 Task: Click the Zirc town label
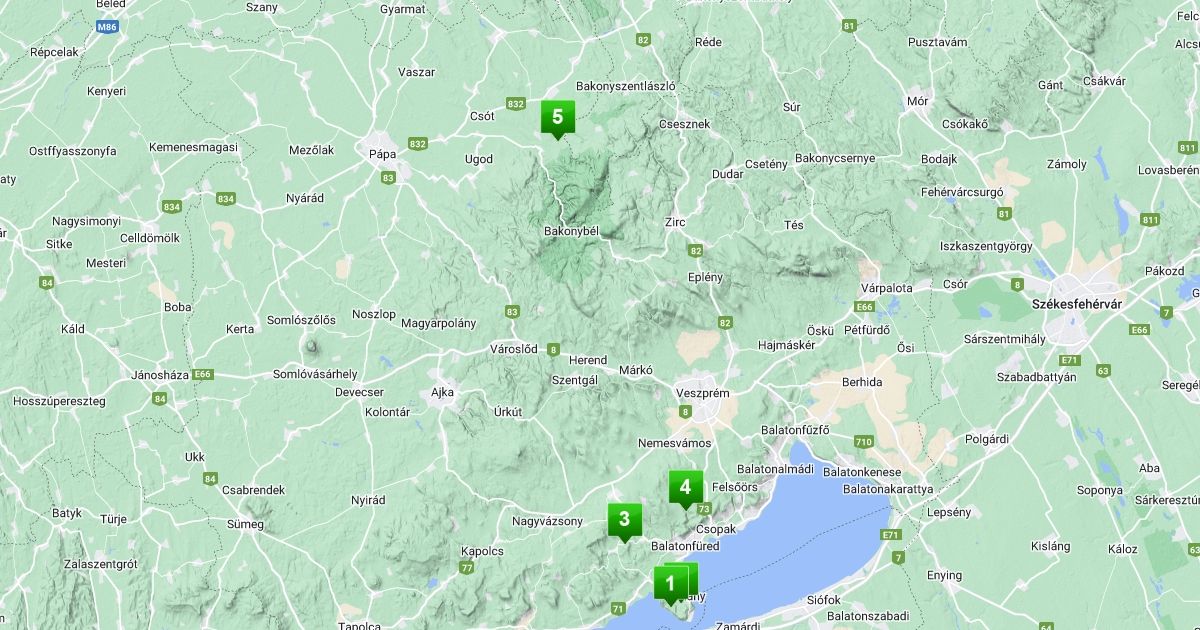(675, 223)
